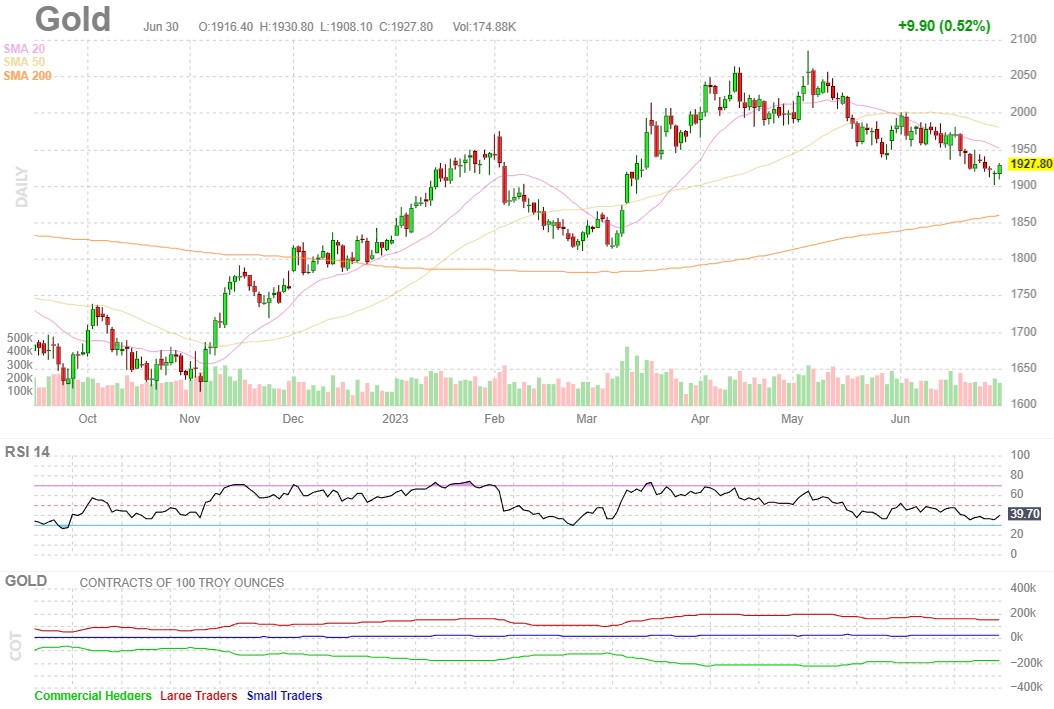Click the May time axis label
Screen dimensions: 1054x709
click(x=792, y=419)
